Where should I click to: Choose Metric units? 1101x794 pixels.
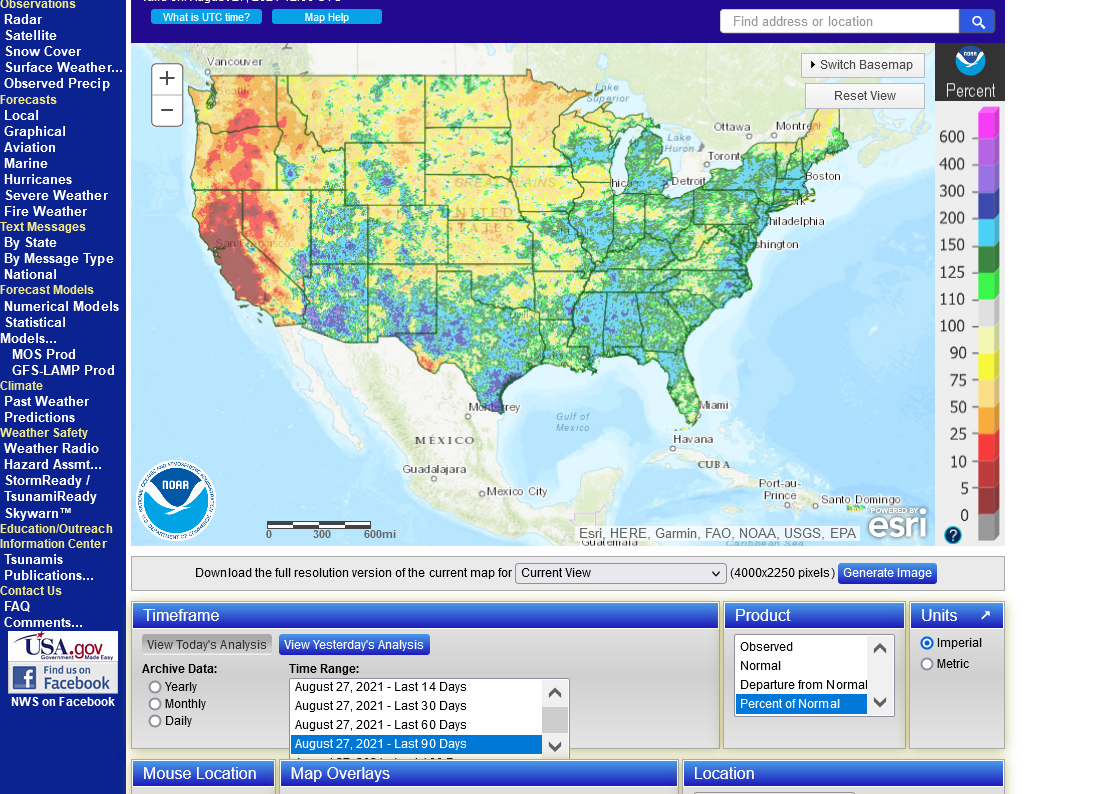(927, 664)
